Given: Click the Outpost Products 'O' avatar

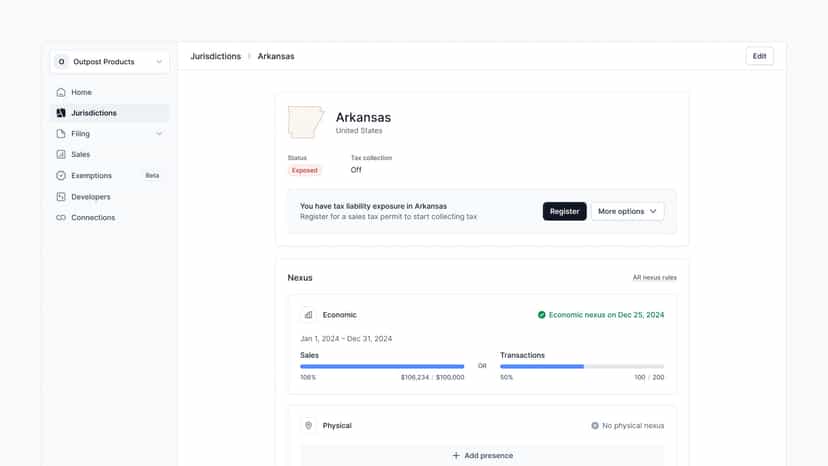Looking at the screenshot, I should pos(61,62).
